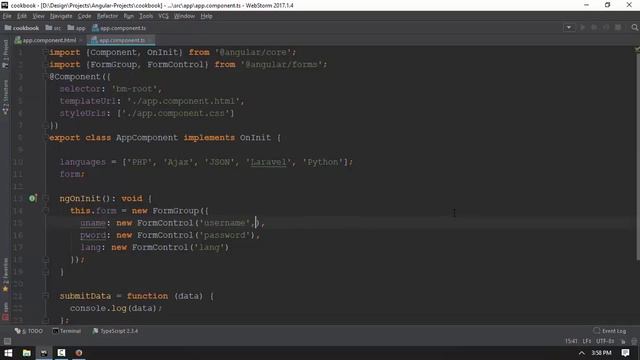The width and height of the screenshot is (640, 360).
Task: Open Windows notification center
Action: (625, 353)
